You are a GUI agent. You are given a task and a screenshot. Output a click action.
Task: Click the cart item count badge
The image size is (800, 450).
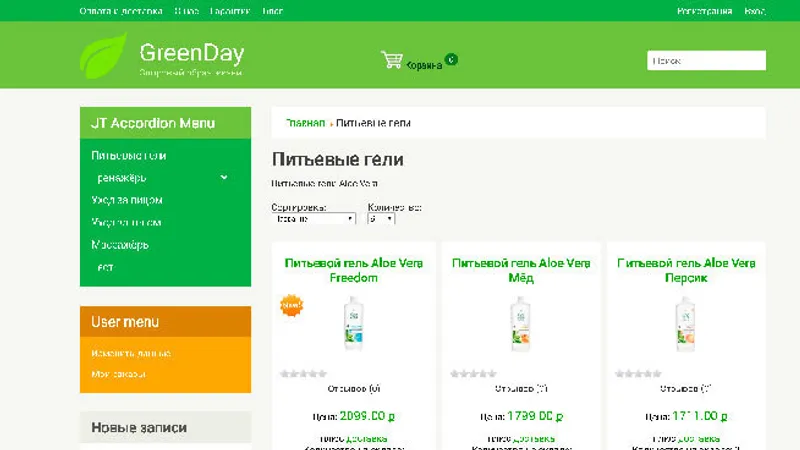point(451,59)
